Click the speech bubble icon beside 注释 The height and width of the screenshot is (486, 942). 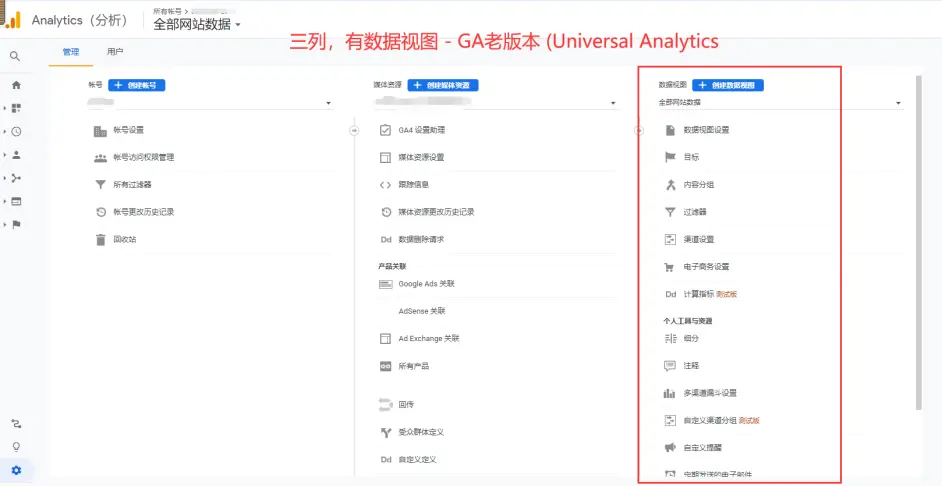(x=670, y=365)
